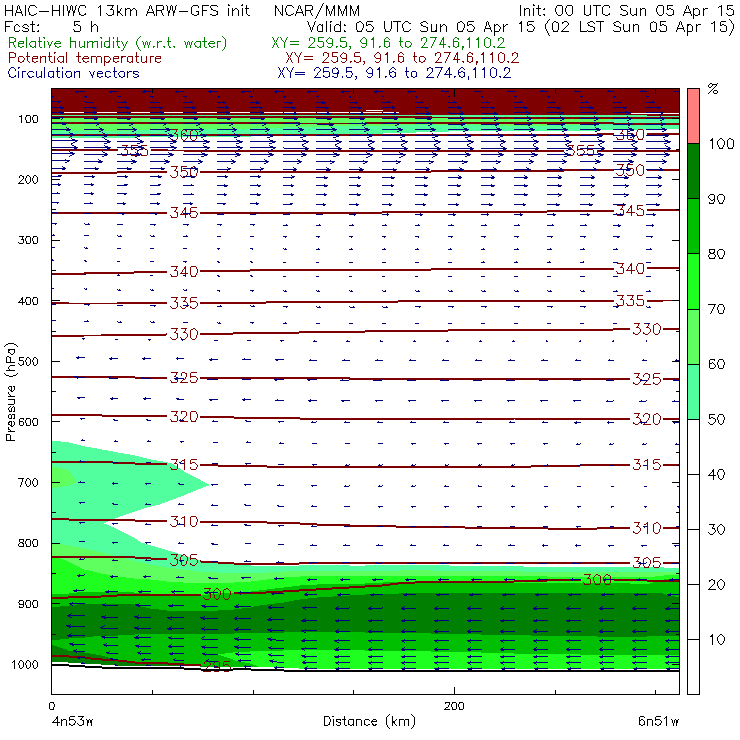Click the '200' distance axis tick label
The image size is (740, 740).
tap(454, 706)
